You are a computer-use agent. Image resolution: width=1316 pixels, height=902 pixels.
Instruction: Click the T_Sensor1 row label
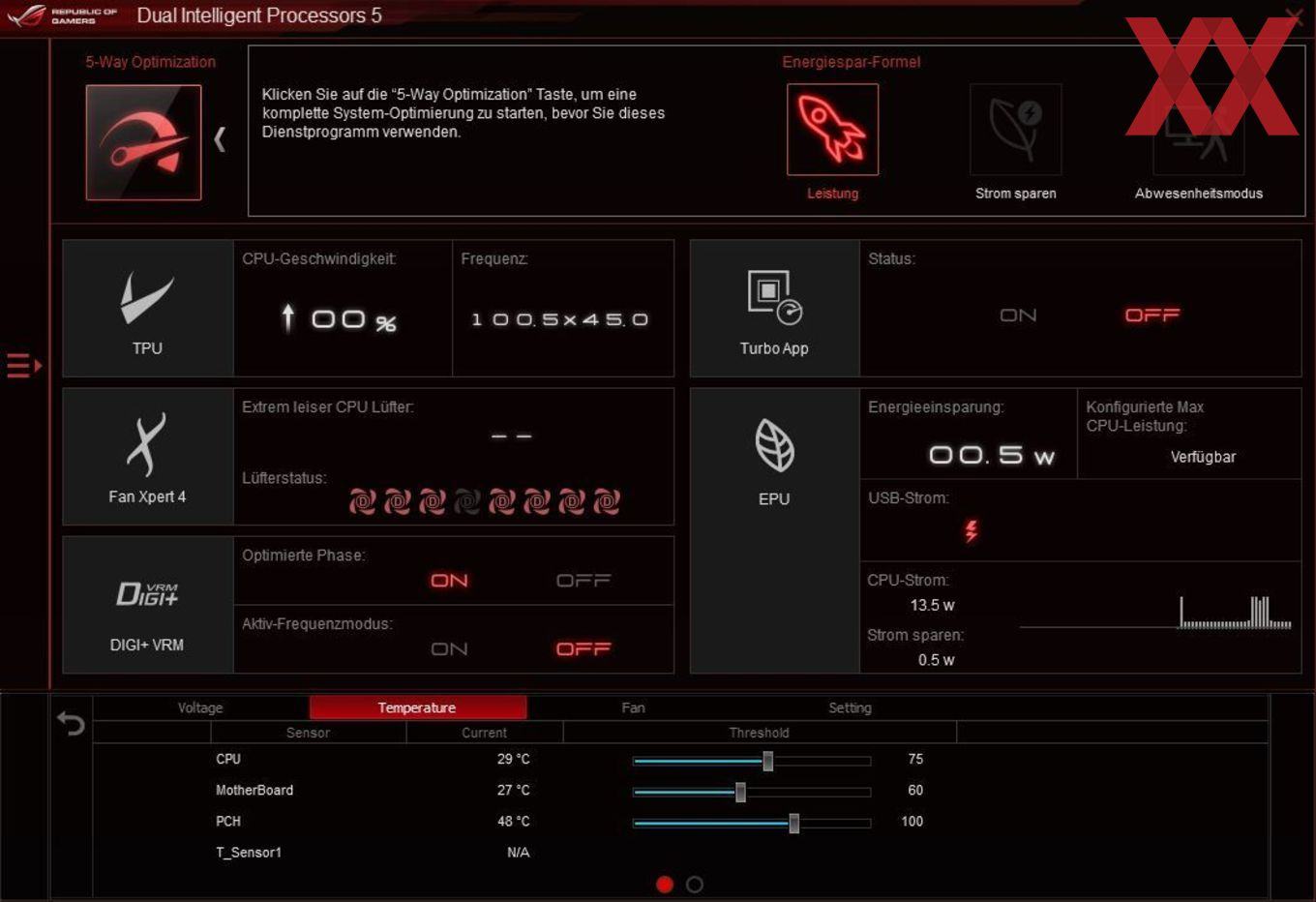[249, 852]
